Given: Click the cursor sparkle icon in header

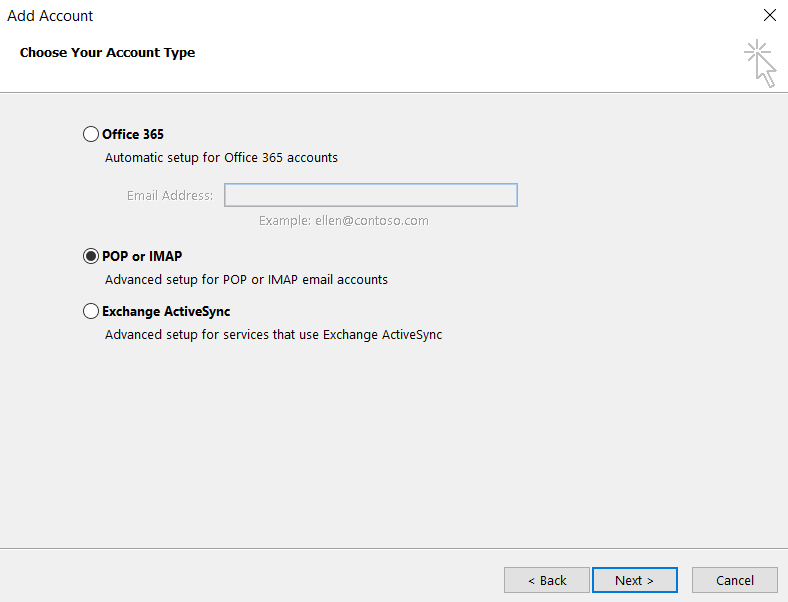Looking at the screenshot, I should pyautogui.click(x=760, y=63).
